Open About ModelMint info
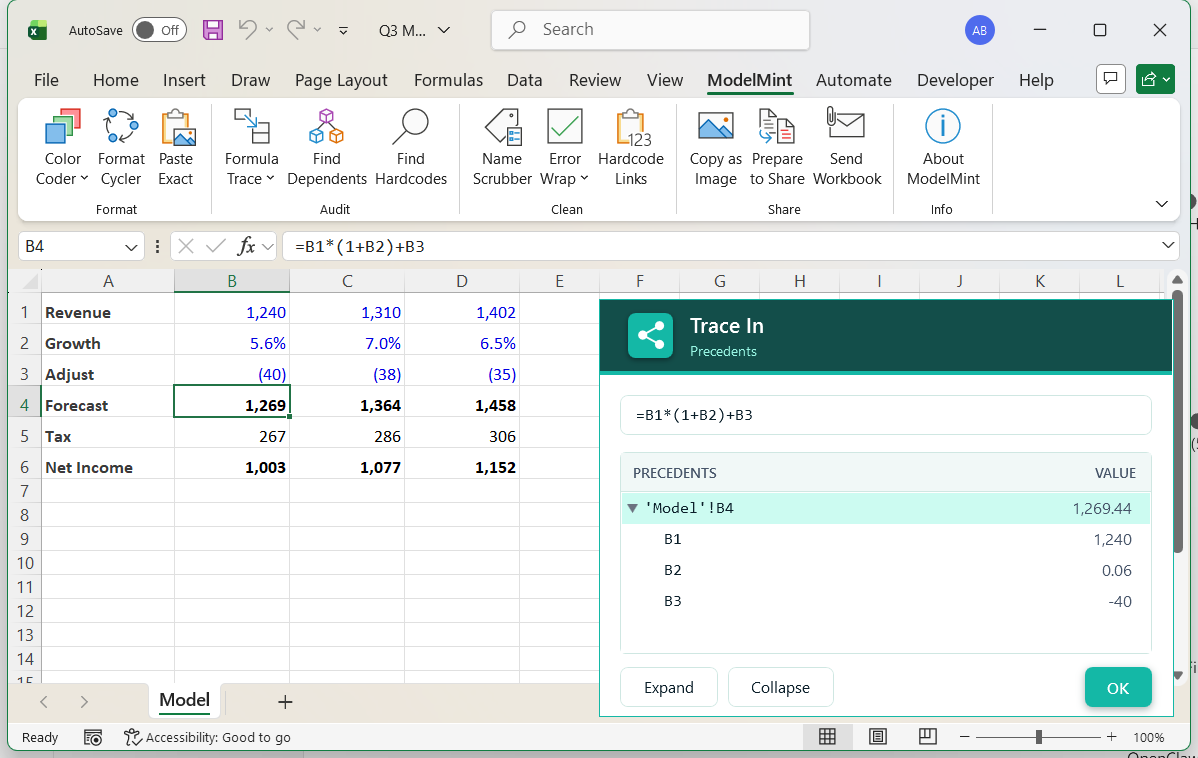Image resolution: width=1198 pixels, height=758 pixels. pyautogui.click(x=943, y=148)
